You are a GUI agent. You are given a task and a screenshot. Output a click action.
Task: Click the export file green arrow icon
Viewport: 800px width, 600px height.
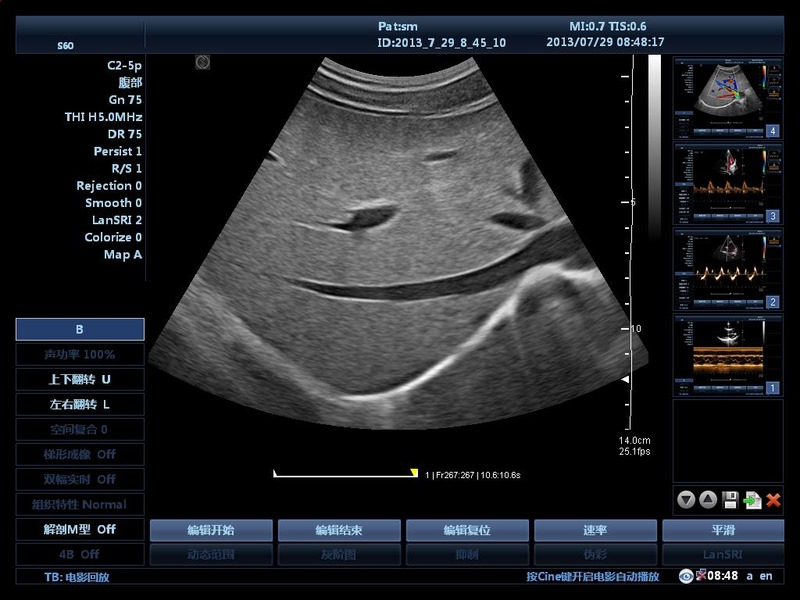coord(752,500)
